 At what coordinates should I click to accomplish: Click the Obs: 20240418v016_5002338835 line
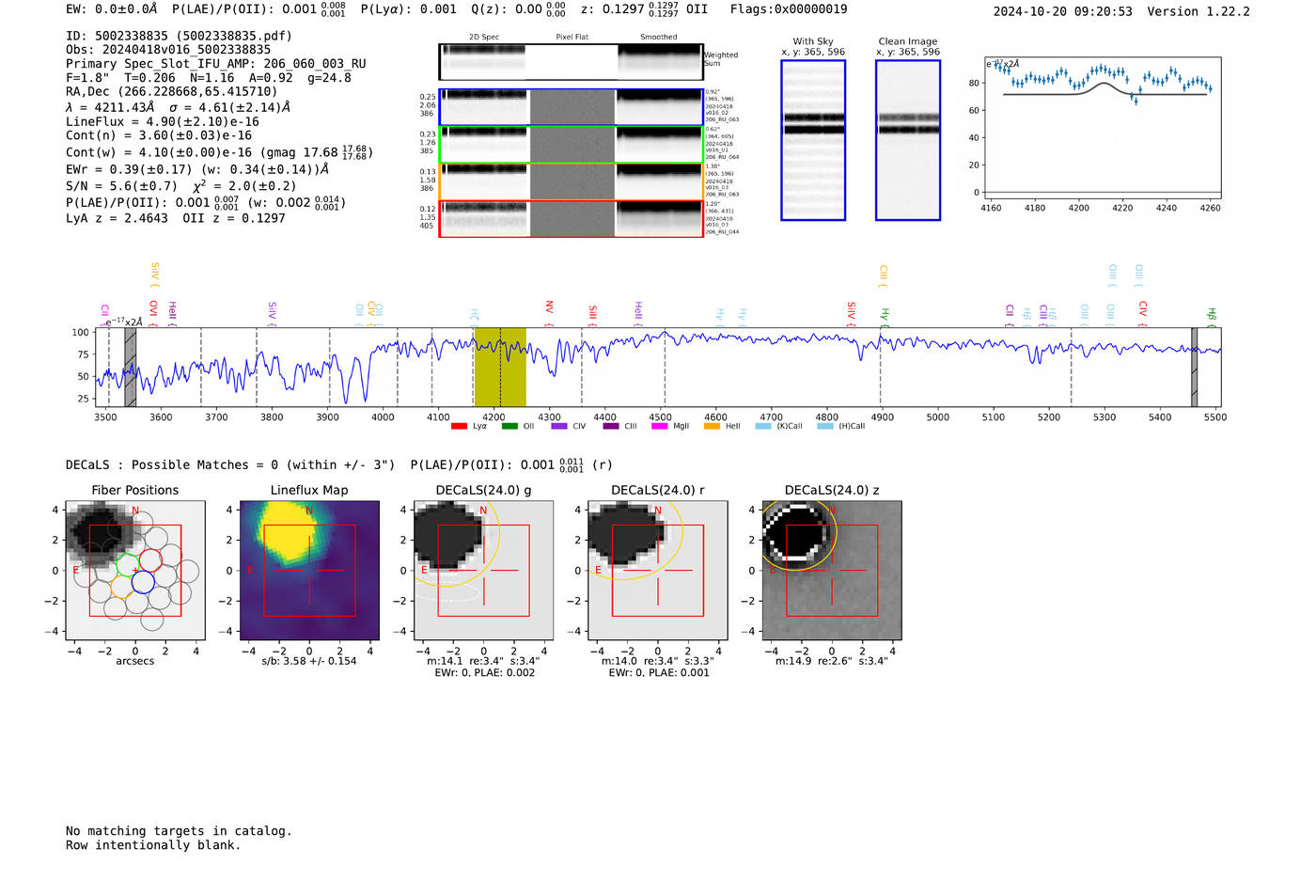pyautogui.click(x=168, y=50)
